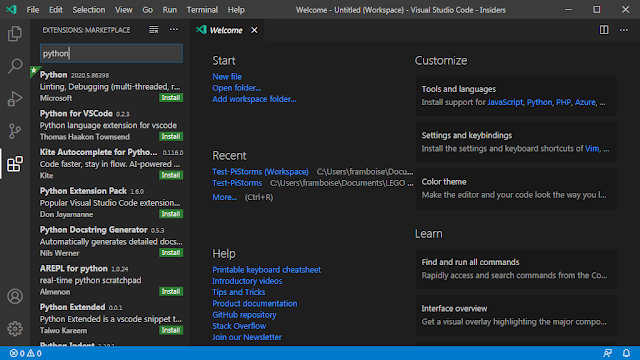Image resolution: width=640 pixels, height=360 pixels.
Task: Click Add workspace folder link
Action: (x=254, y=99)
